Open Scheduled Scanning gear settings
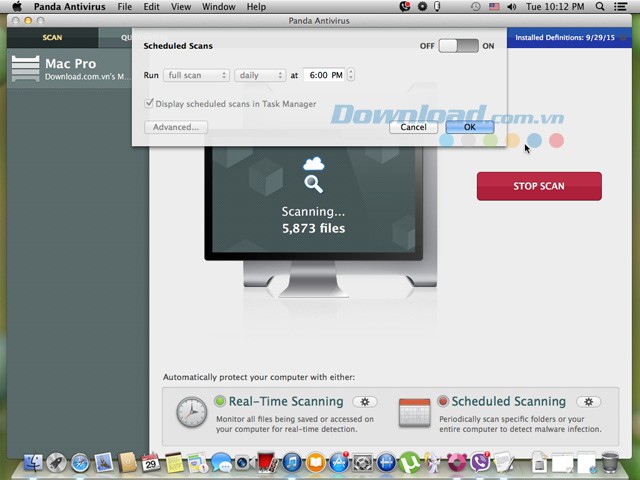 point(588,401)
